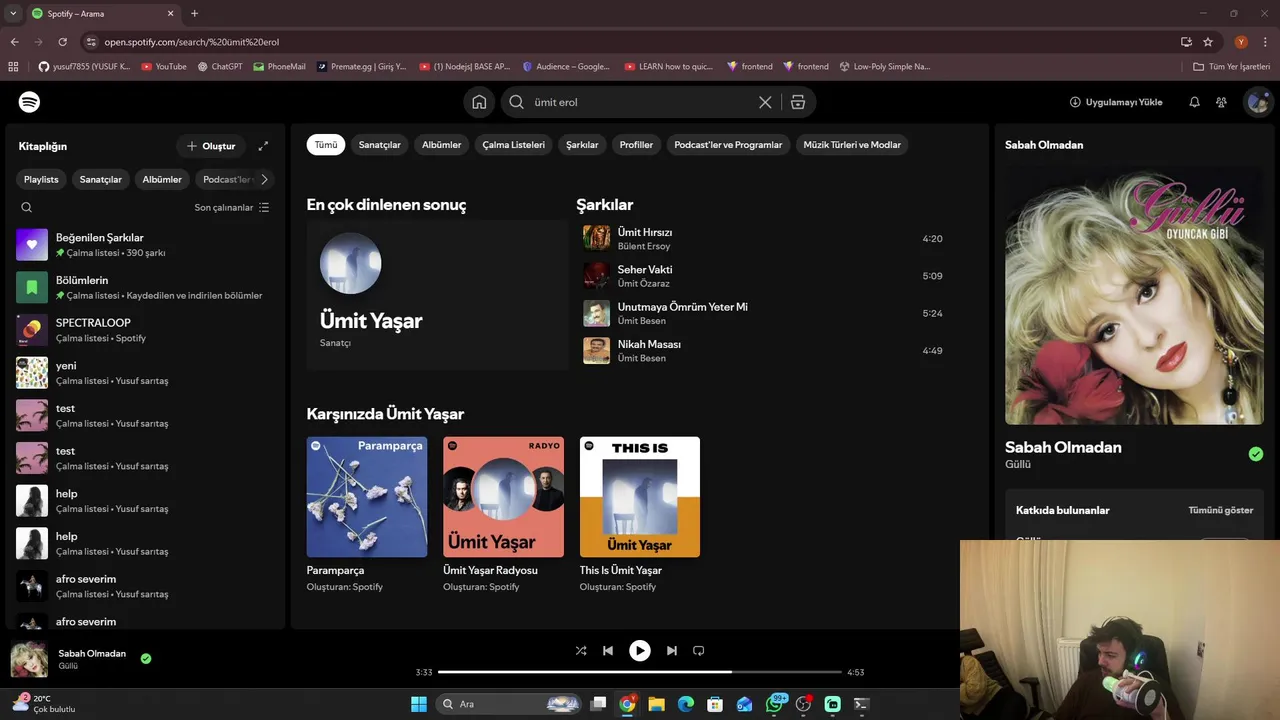
Task: Select the Albümler search results filter
Action: point(442,145)
